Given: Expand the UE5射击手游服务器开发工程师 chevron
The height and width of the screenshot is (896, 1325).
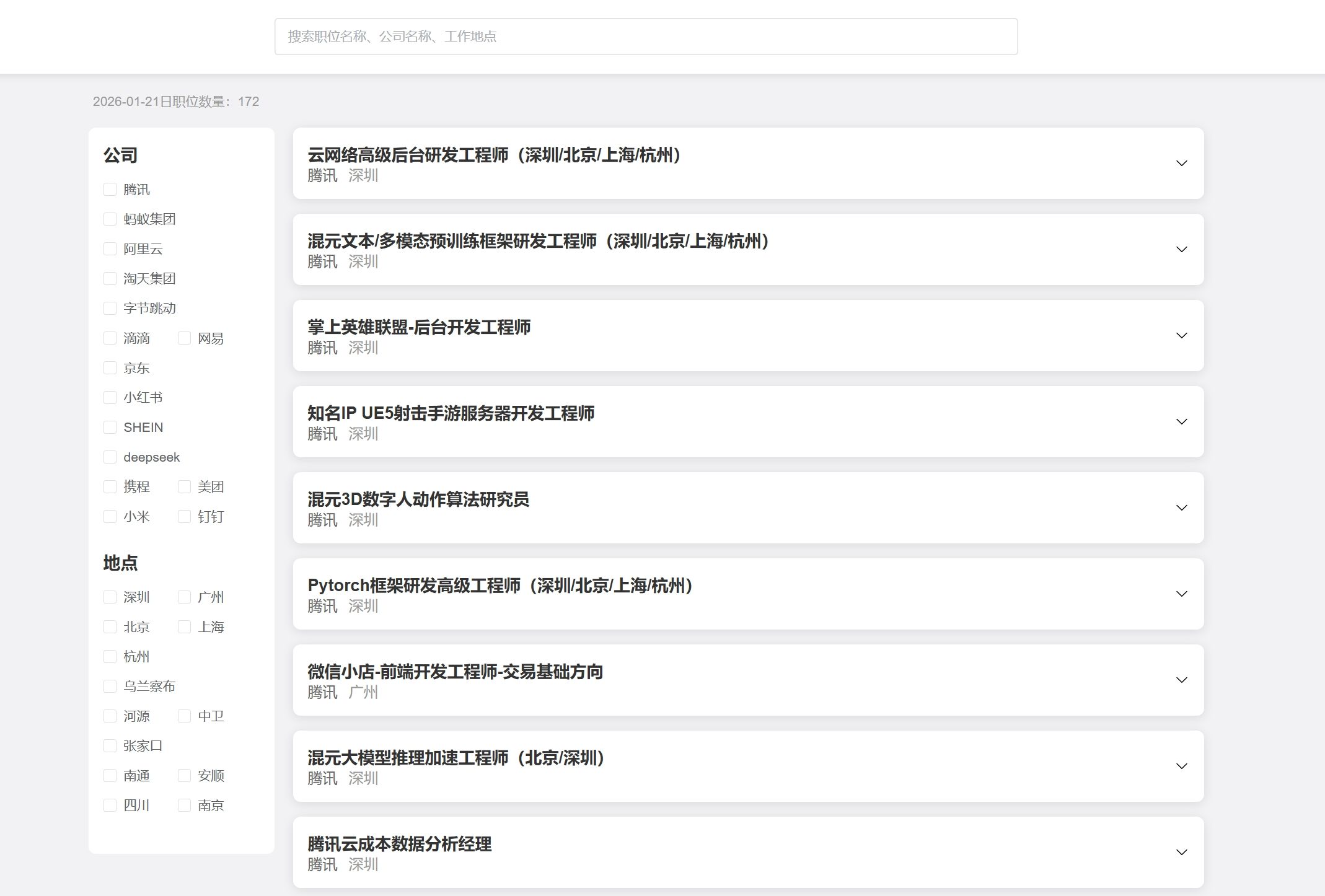Looking at the screenshot, I should tap(1182, 422).
